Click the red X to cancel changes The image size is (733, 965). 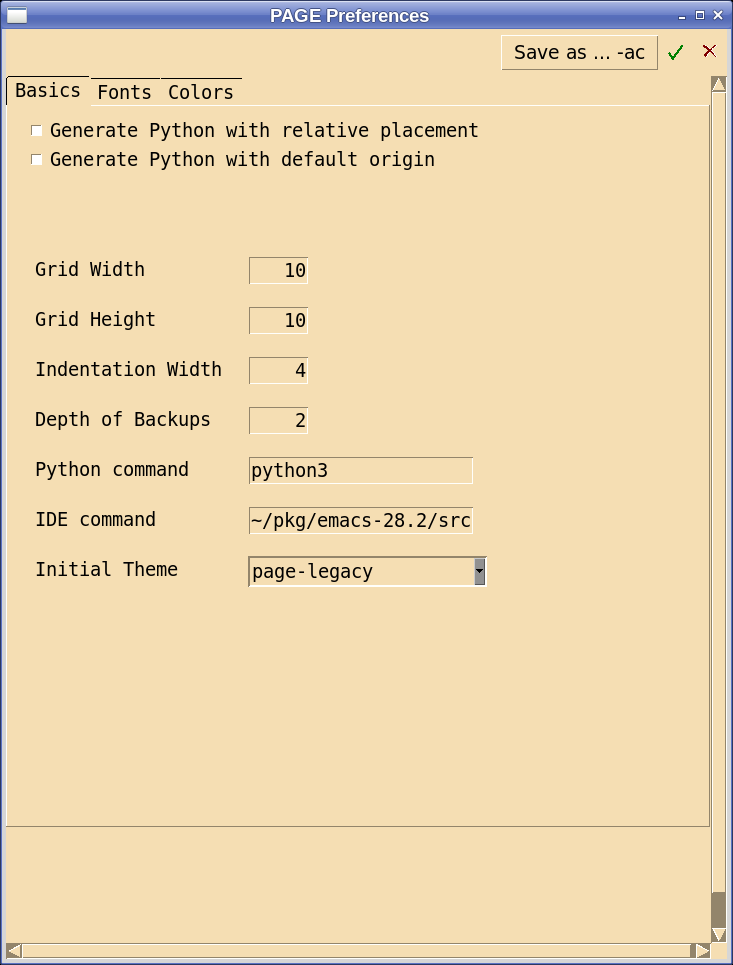(x=709, y=51)
